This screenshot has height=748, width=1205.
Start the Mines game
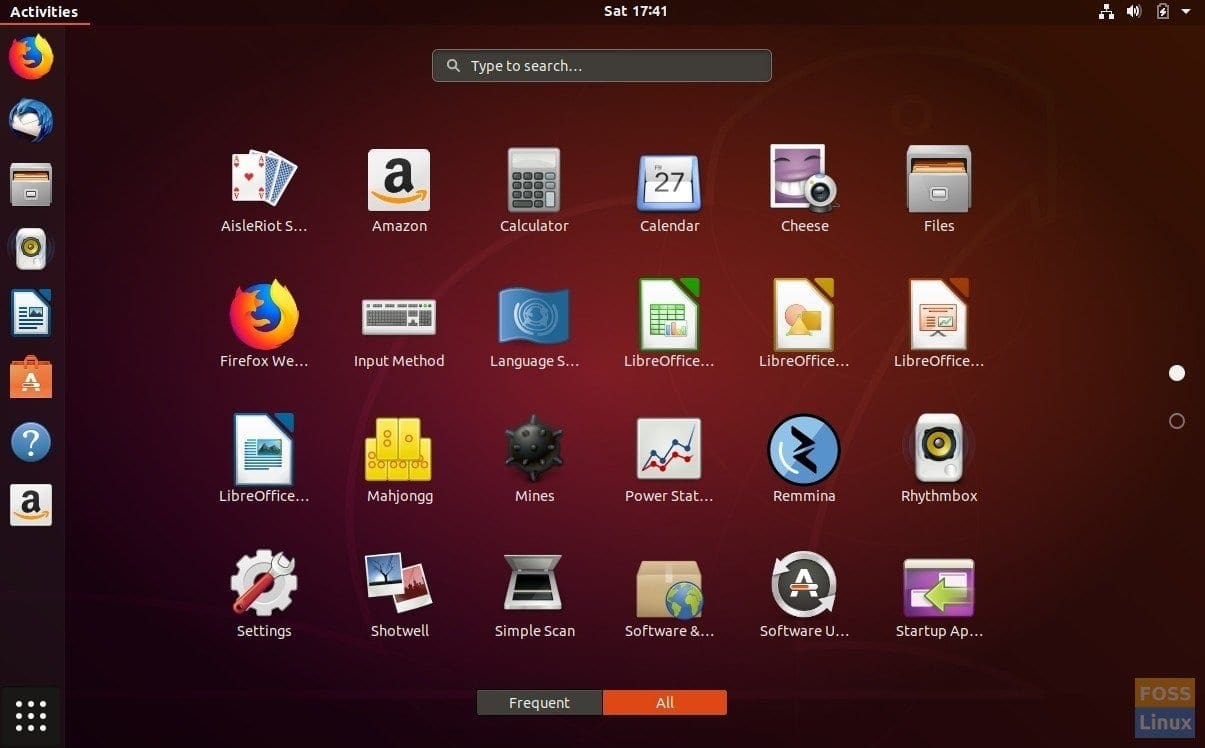point(534,449)
